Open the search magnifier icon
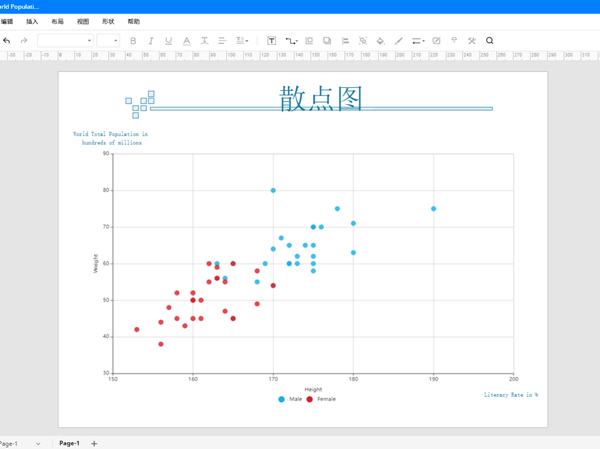The width and height of the screenshot is (600, 449). pos(490,41)
